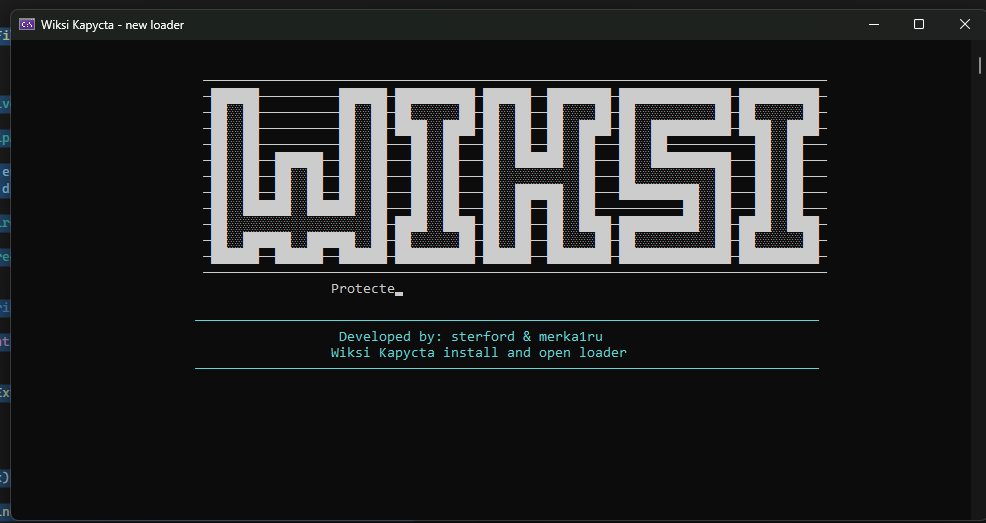This screenshot has height=523, width=986.
Task: Maximize the Wiksi Kapycta loader window
Action: pyautogui.click(x=919, y=25)
